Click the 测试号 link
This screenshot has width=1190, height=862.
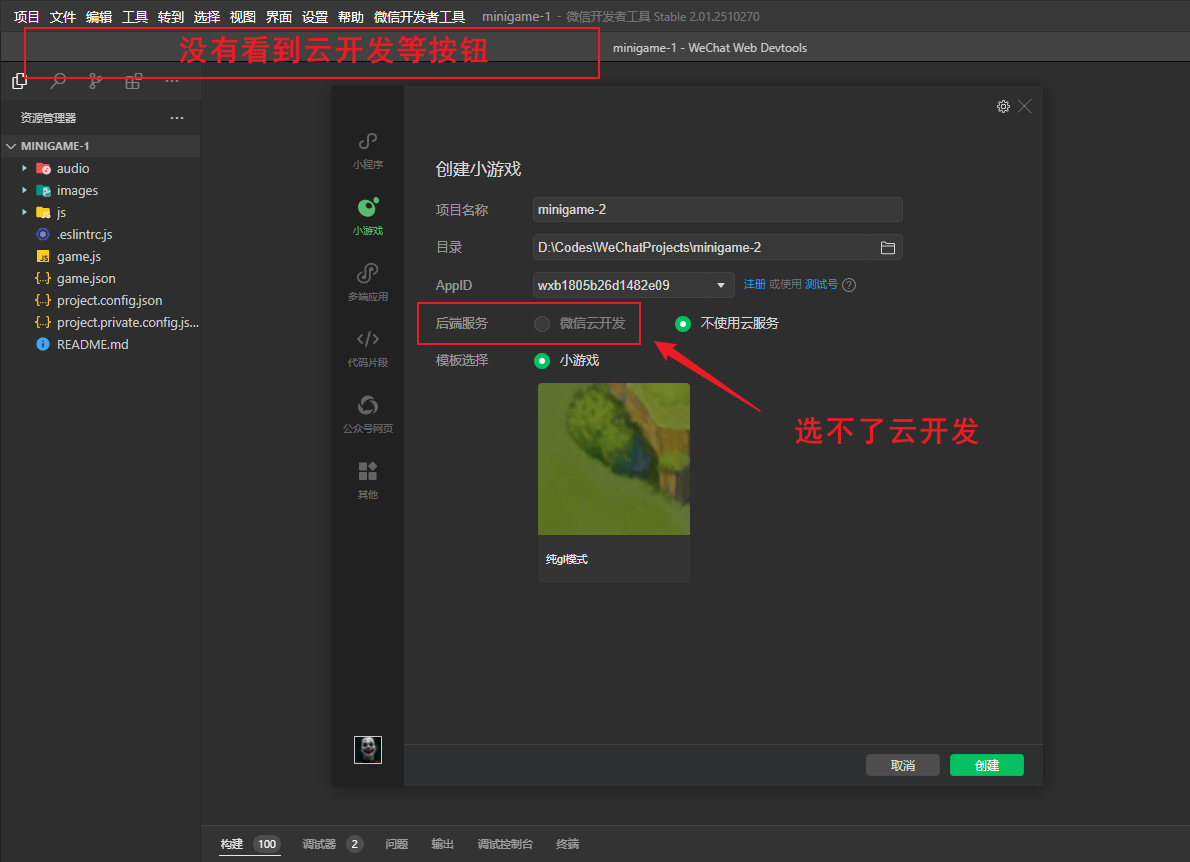[x=821, y=284]
